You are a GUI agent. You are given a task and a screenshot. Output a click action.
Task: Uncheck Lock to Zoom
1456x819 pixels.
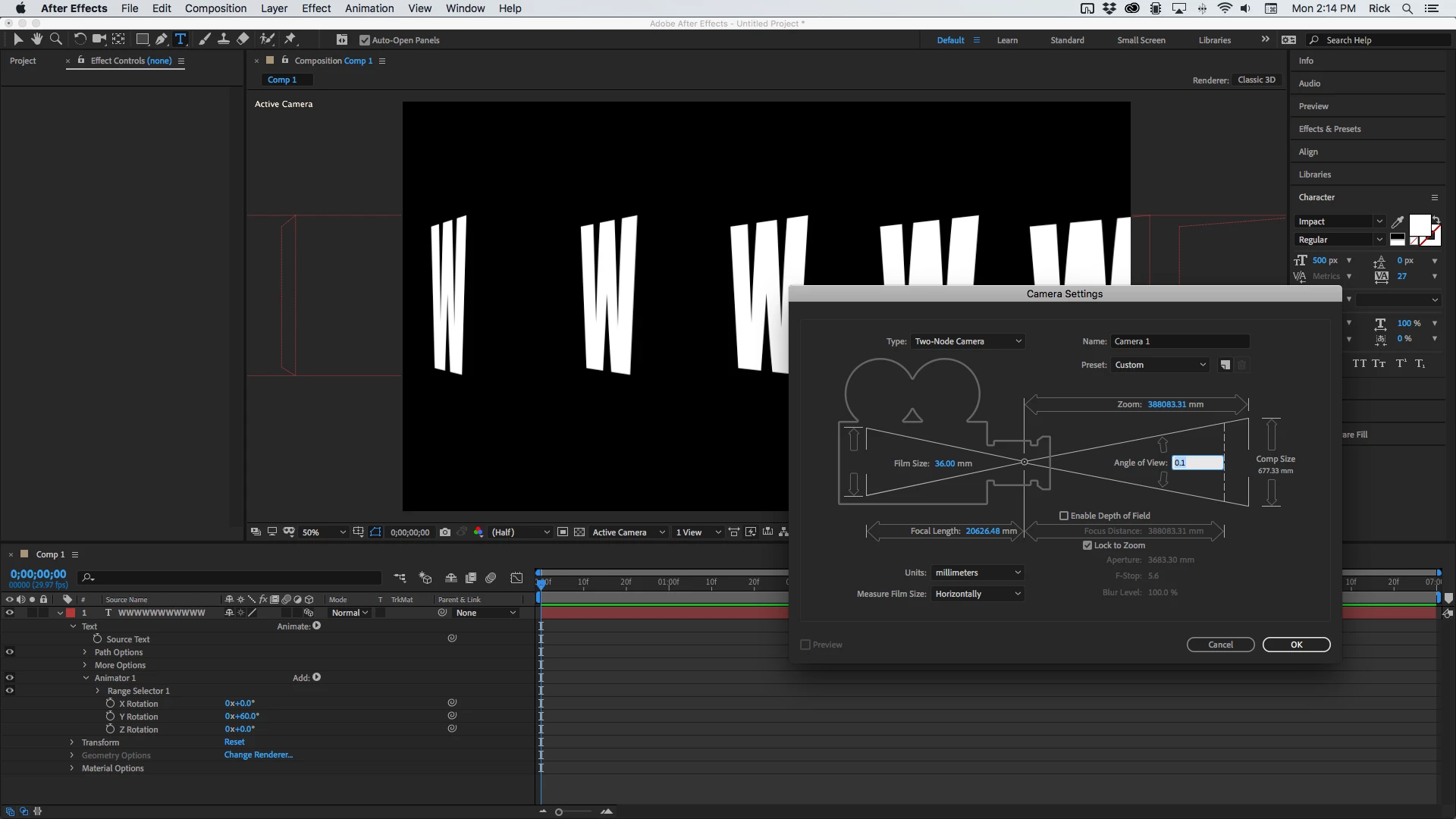(x=1087, y=545)
